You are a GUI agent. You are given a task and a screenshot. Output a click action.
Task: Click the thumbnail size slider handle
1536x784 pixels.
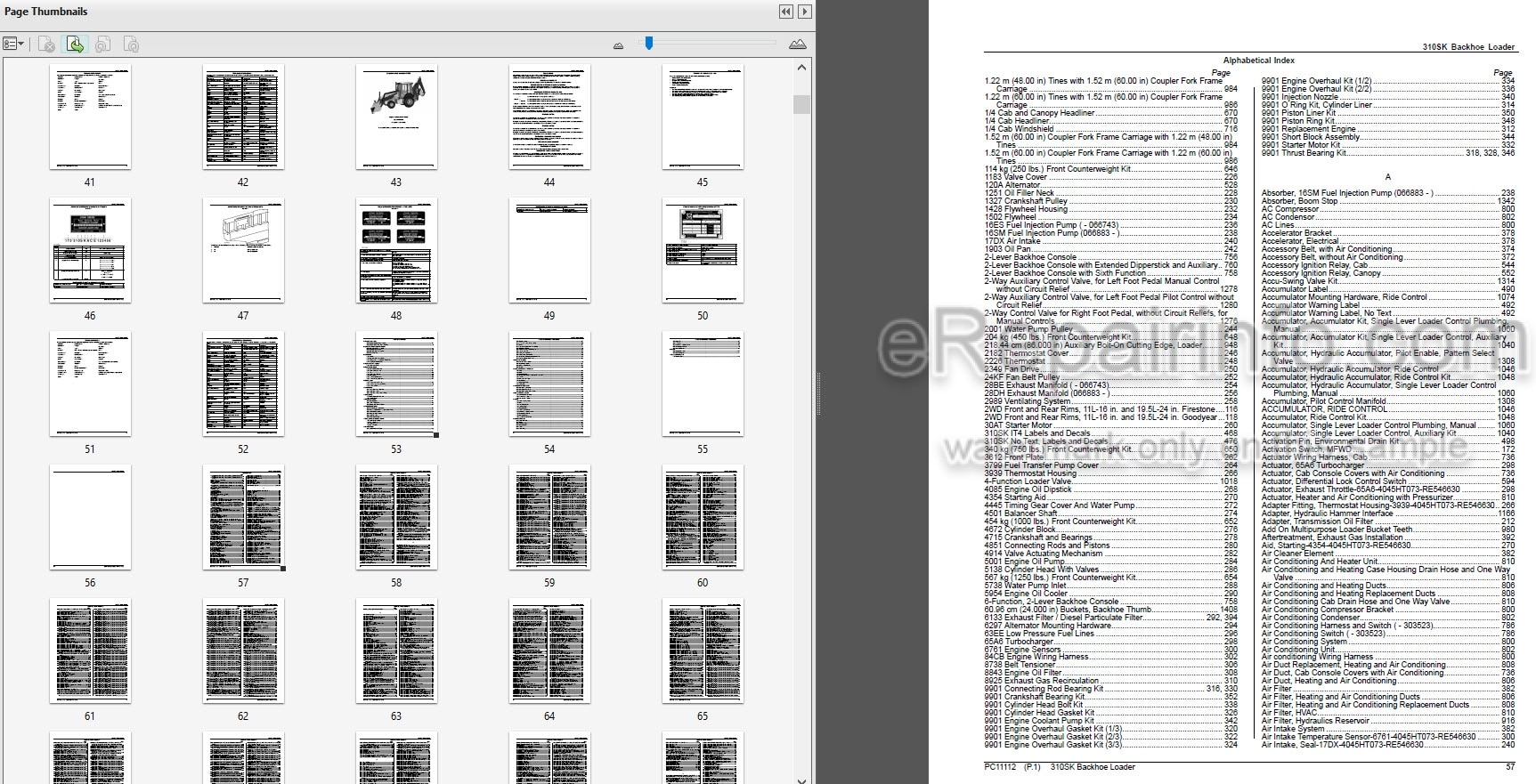[x=649, y=43]
